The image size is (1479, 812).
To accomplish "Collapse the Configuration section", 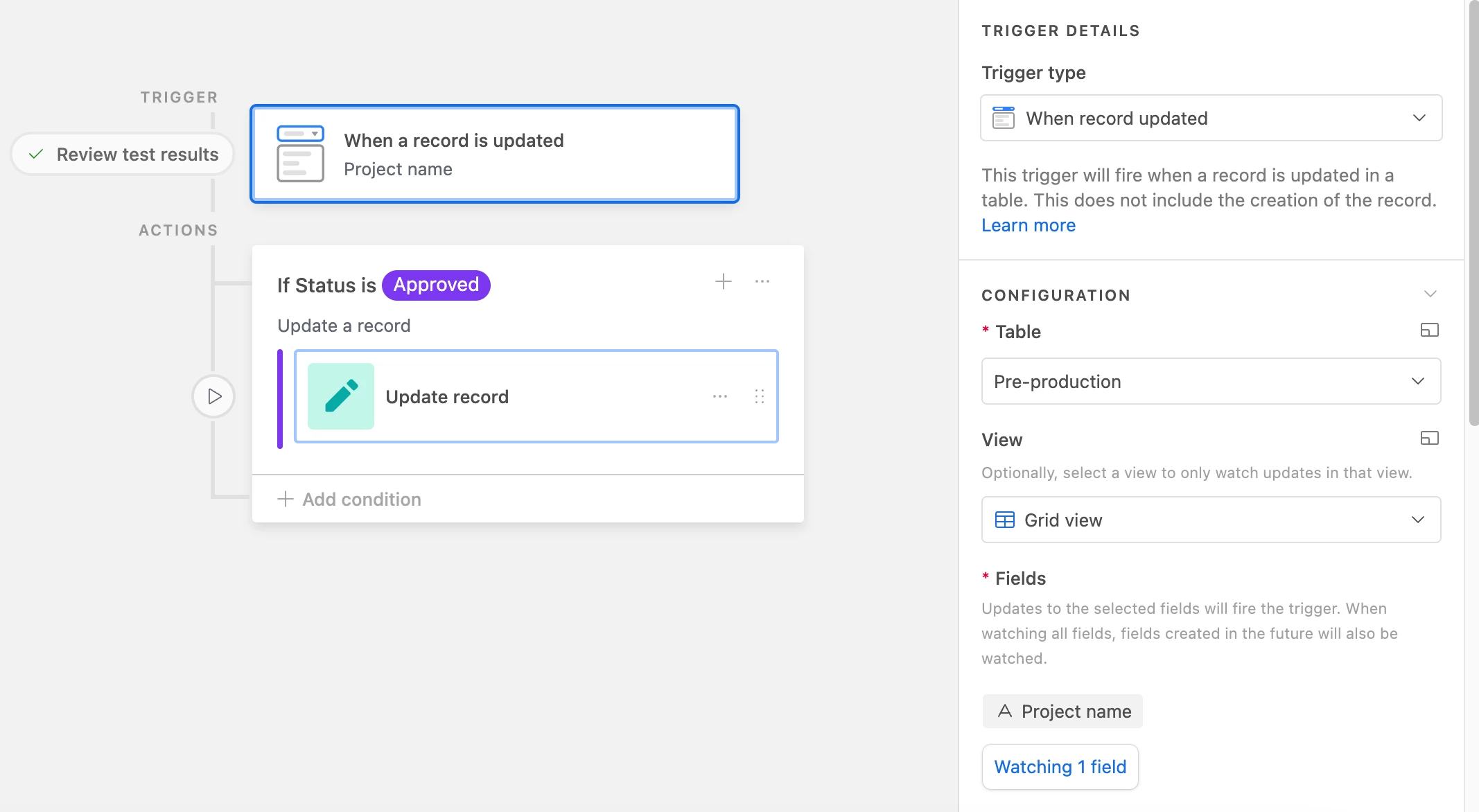I will (x=1430, y=294).
